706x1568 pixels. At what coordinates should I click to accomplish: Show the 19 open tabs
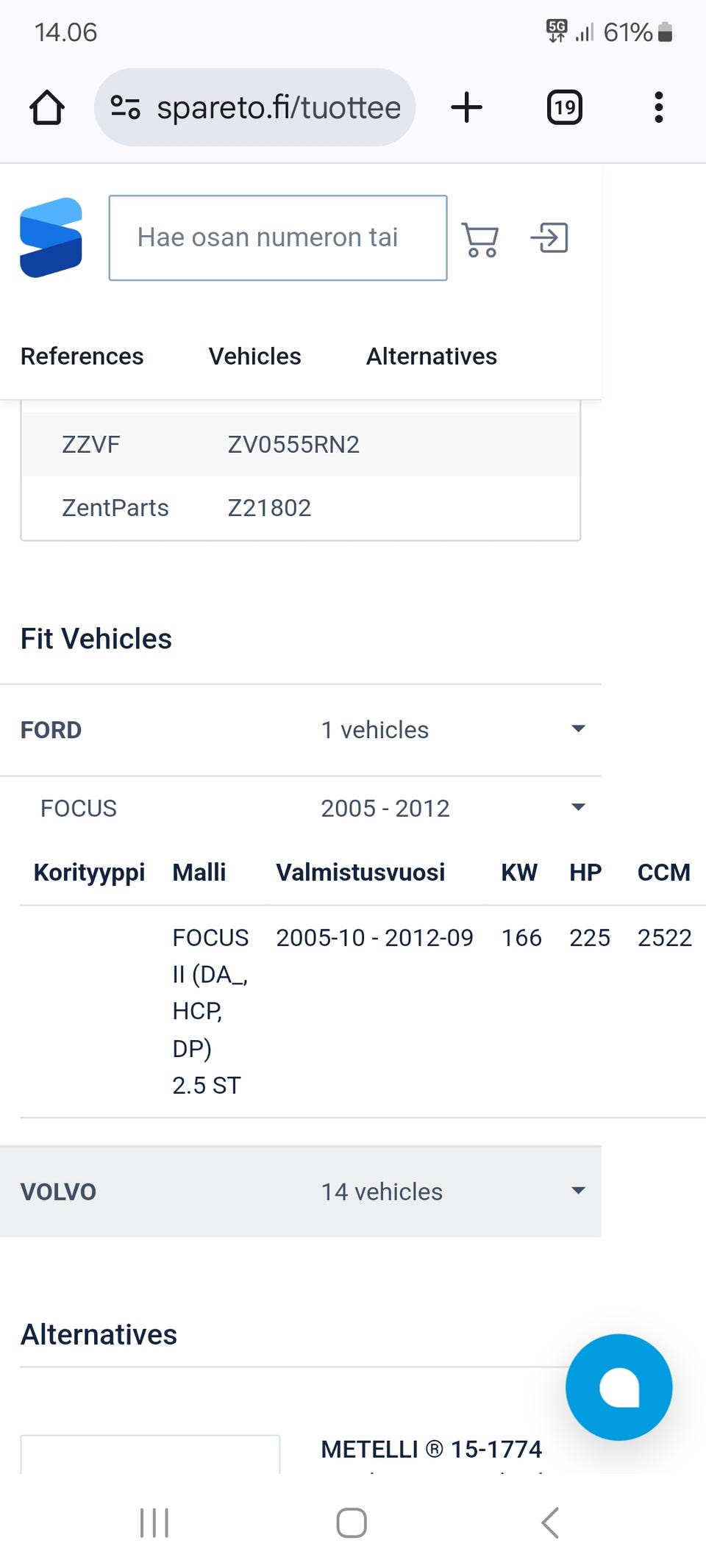pyautogui.click(x=564, y=107)
